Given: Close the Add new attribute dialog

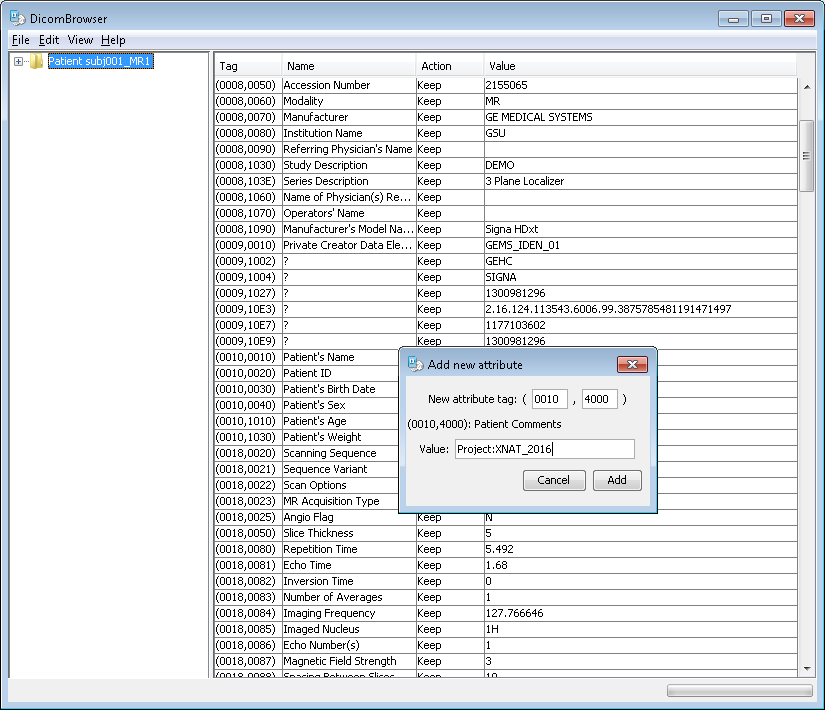Looking at the screenshot, I should [632, 365].
